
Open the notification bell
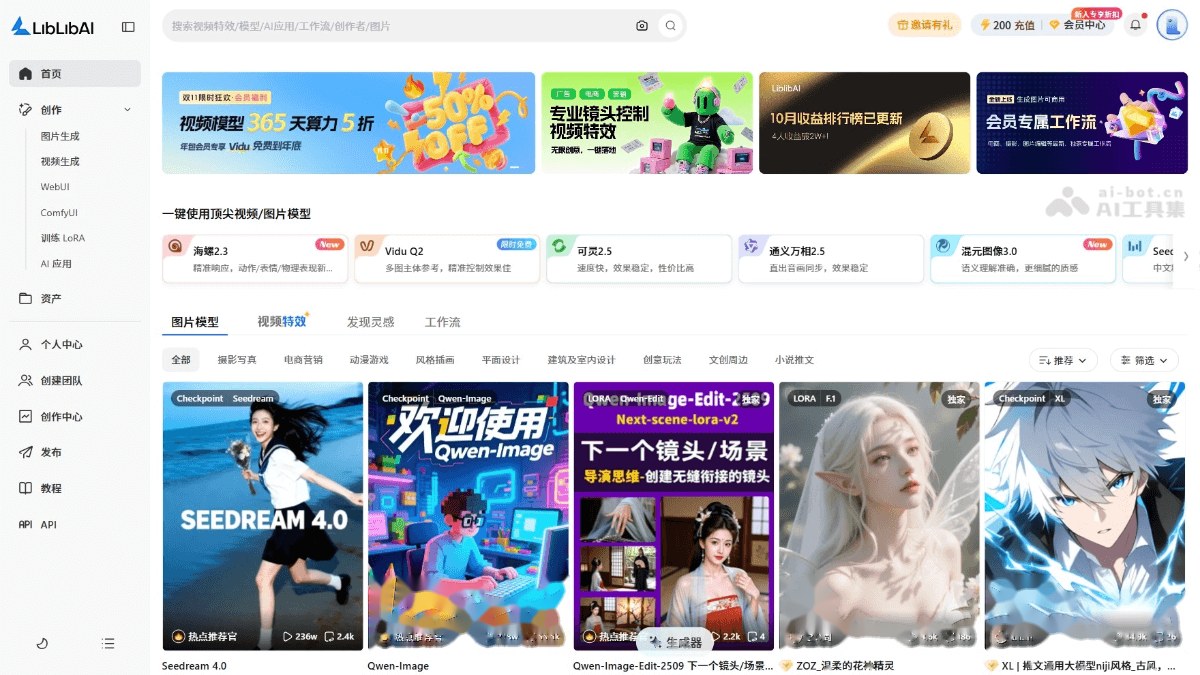1135,24
